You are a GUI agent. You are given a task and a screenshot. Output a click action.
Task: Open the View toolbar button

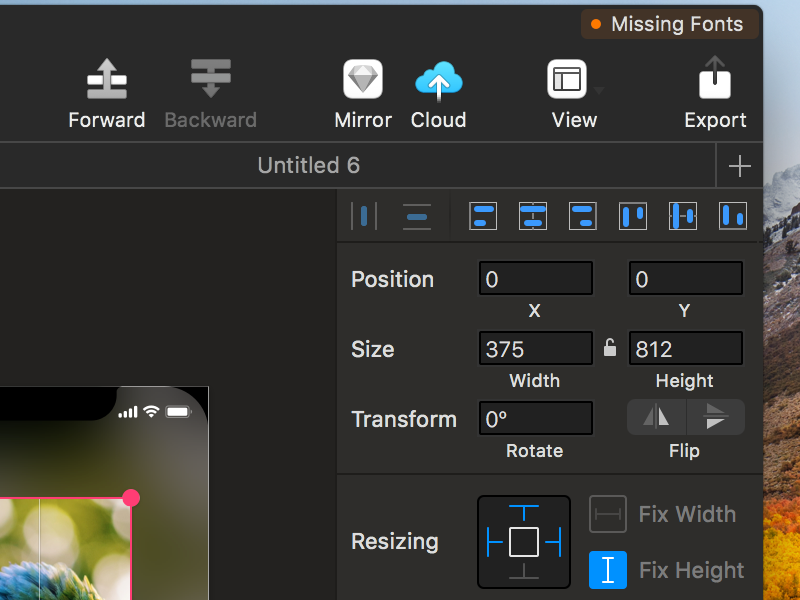567,79
